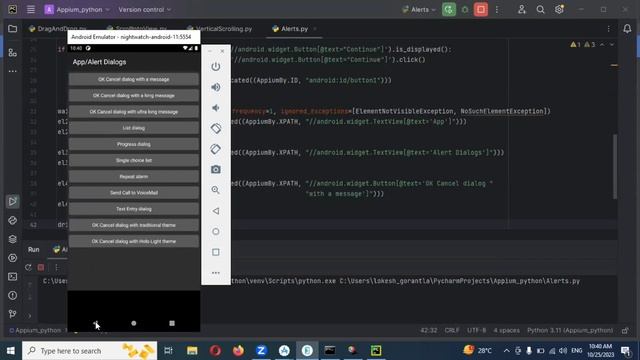
Task: Select the Run panel tab label
Action: [x=33, y=249]
